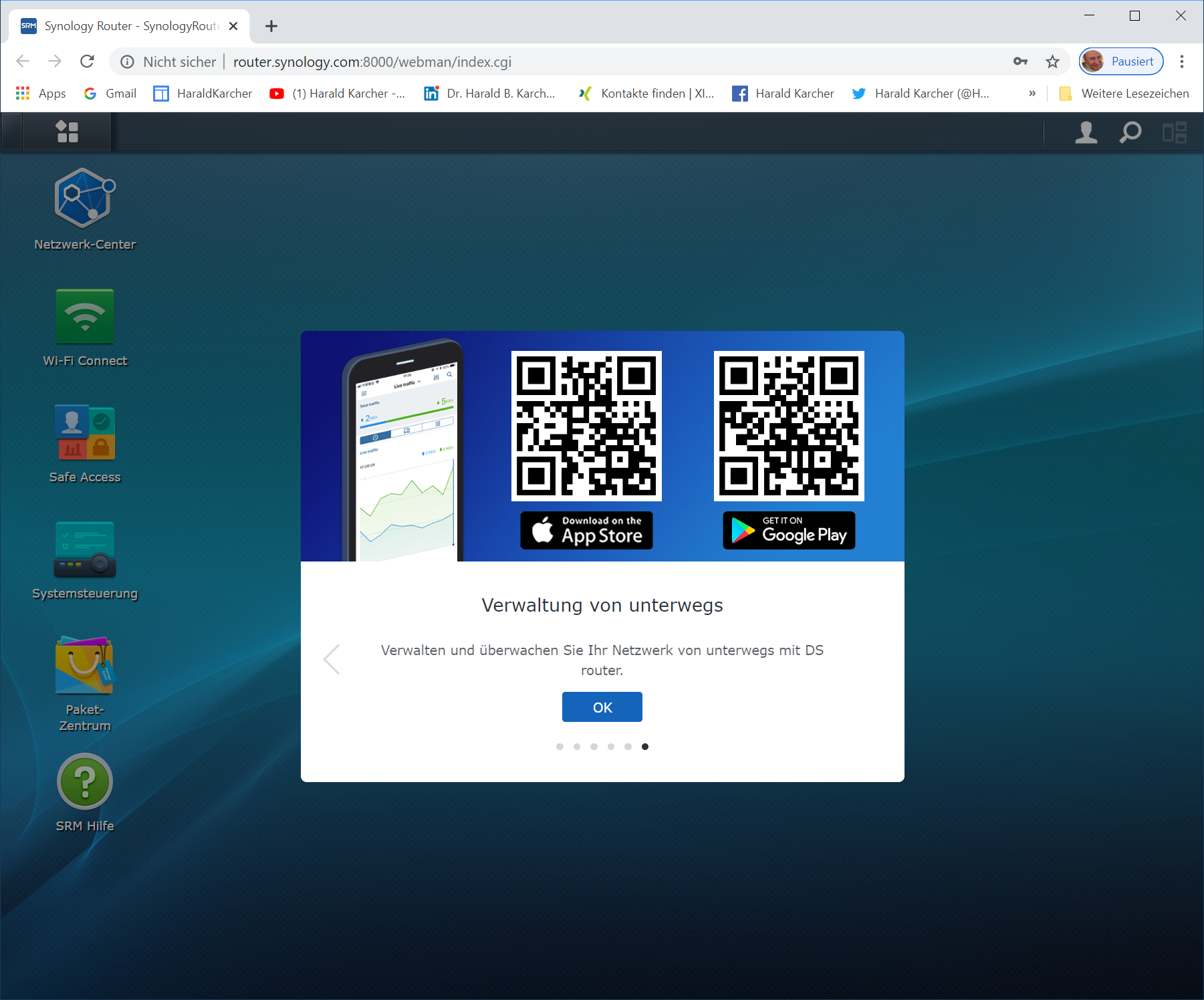The height and width of the screenshot is (1000, 1204).
Task: Click the phone app preview image
Action: pos(403,450)
